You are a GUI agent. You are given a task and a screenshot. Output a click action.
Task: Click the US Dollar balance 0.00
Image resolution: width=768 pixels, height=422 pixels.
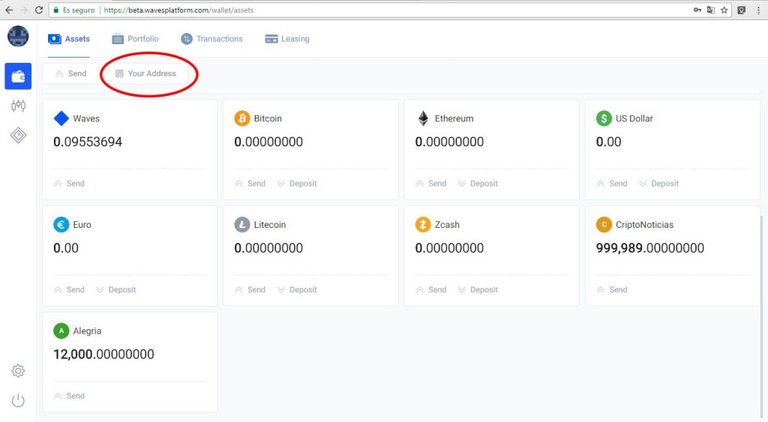[608, 142]
